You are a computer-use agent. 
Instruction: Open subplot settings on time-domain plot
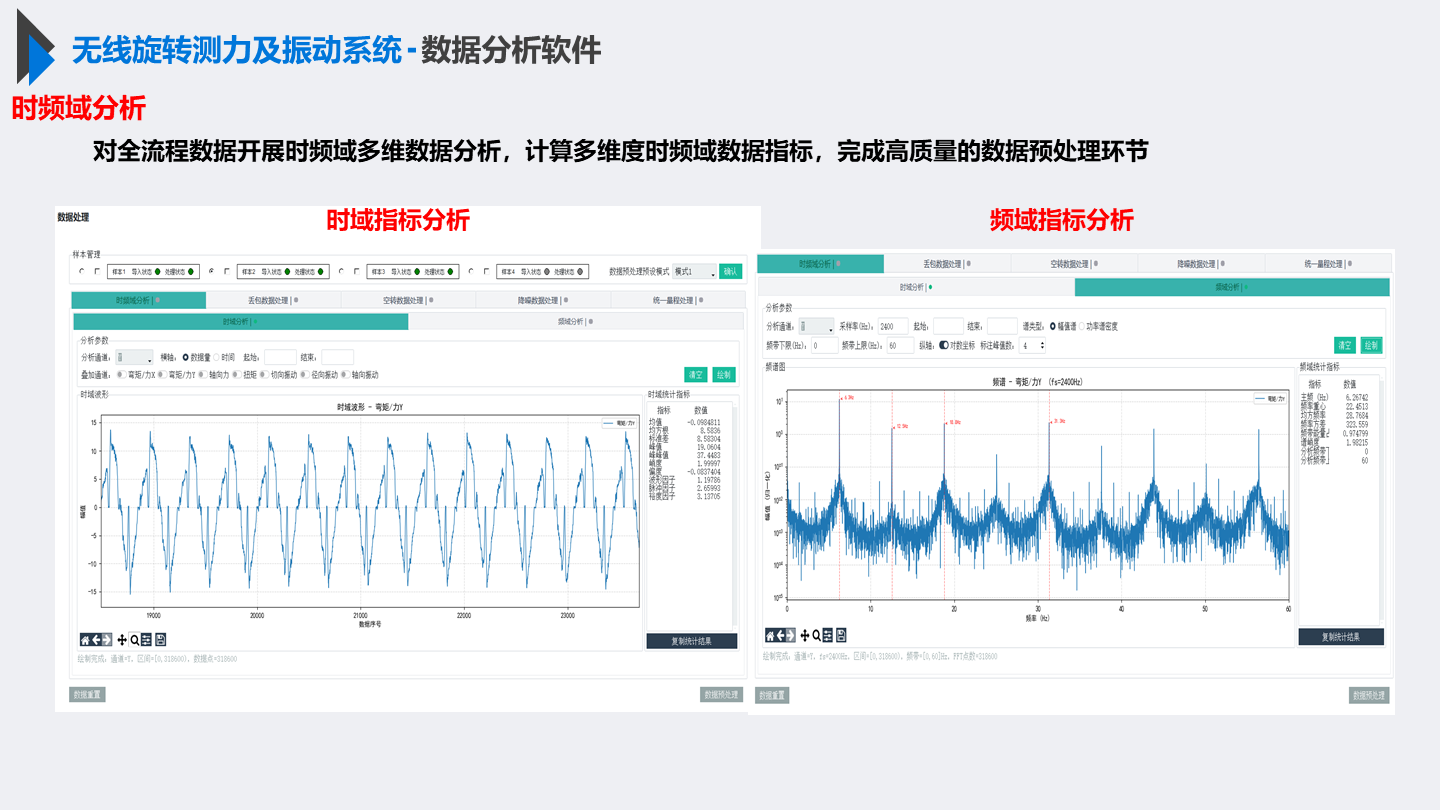(146, 640)
